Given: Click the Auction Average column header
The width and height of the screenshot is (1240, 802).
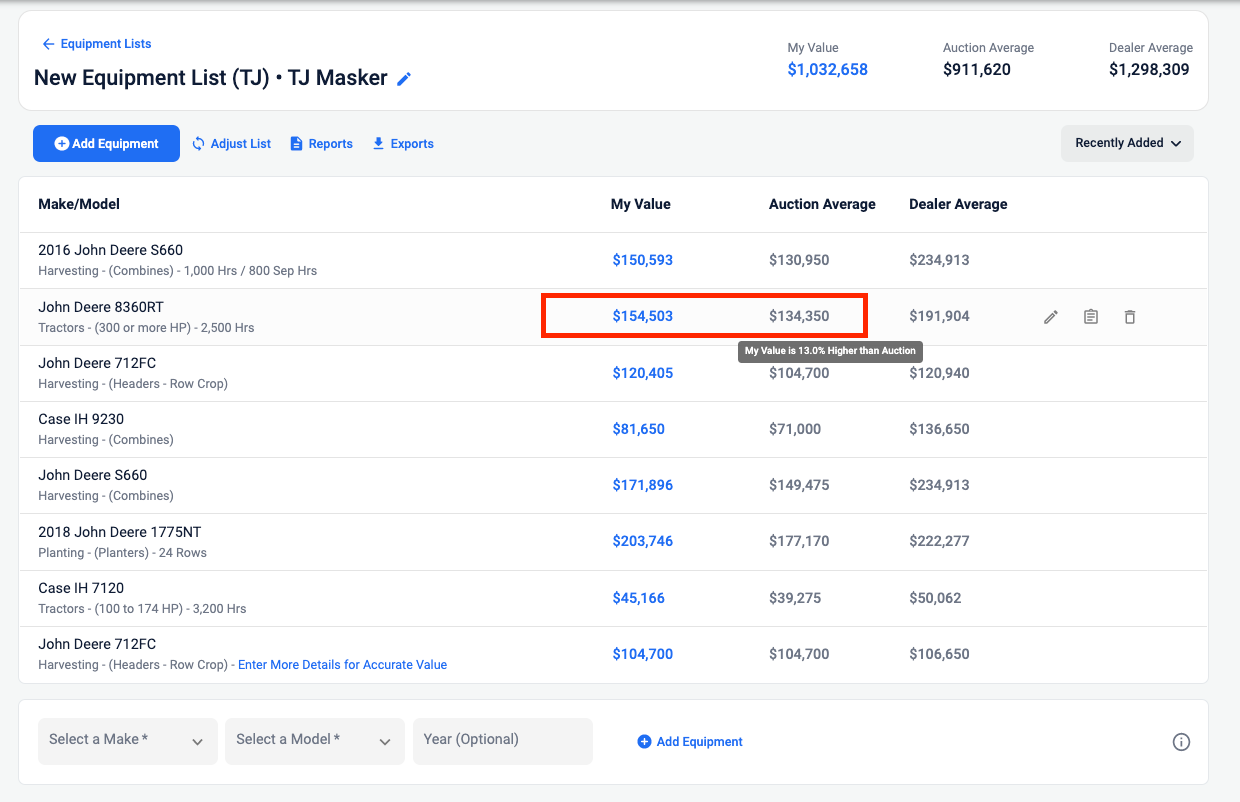Looking at the screenshot, I should [822, 204].
